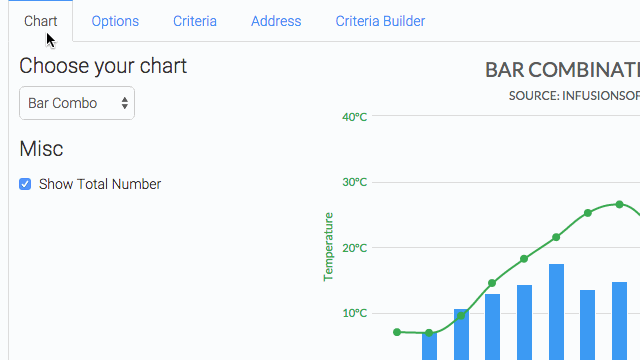640x360 pixels.
Task: Open the Criteria Builder tab
Action: pos(380,21)
